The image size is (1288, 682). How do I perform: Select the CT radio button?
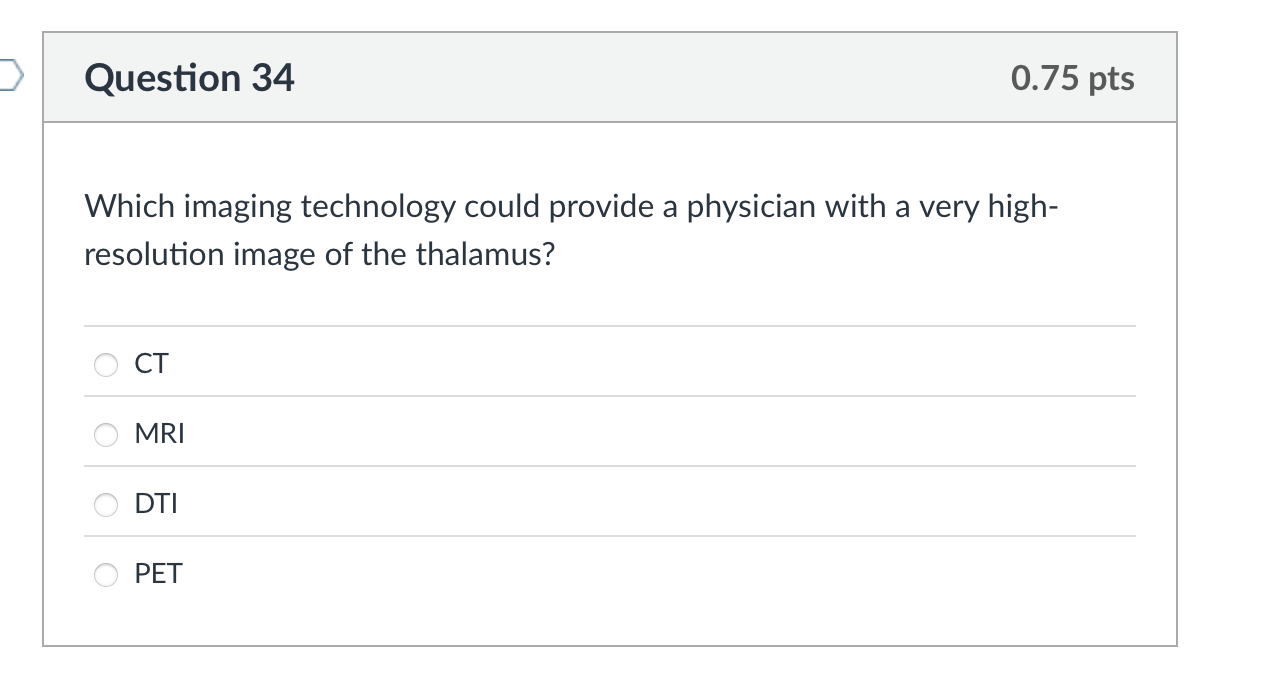[x=106, y=364]
